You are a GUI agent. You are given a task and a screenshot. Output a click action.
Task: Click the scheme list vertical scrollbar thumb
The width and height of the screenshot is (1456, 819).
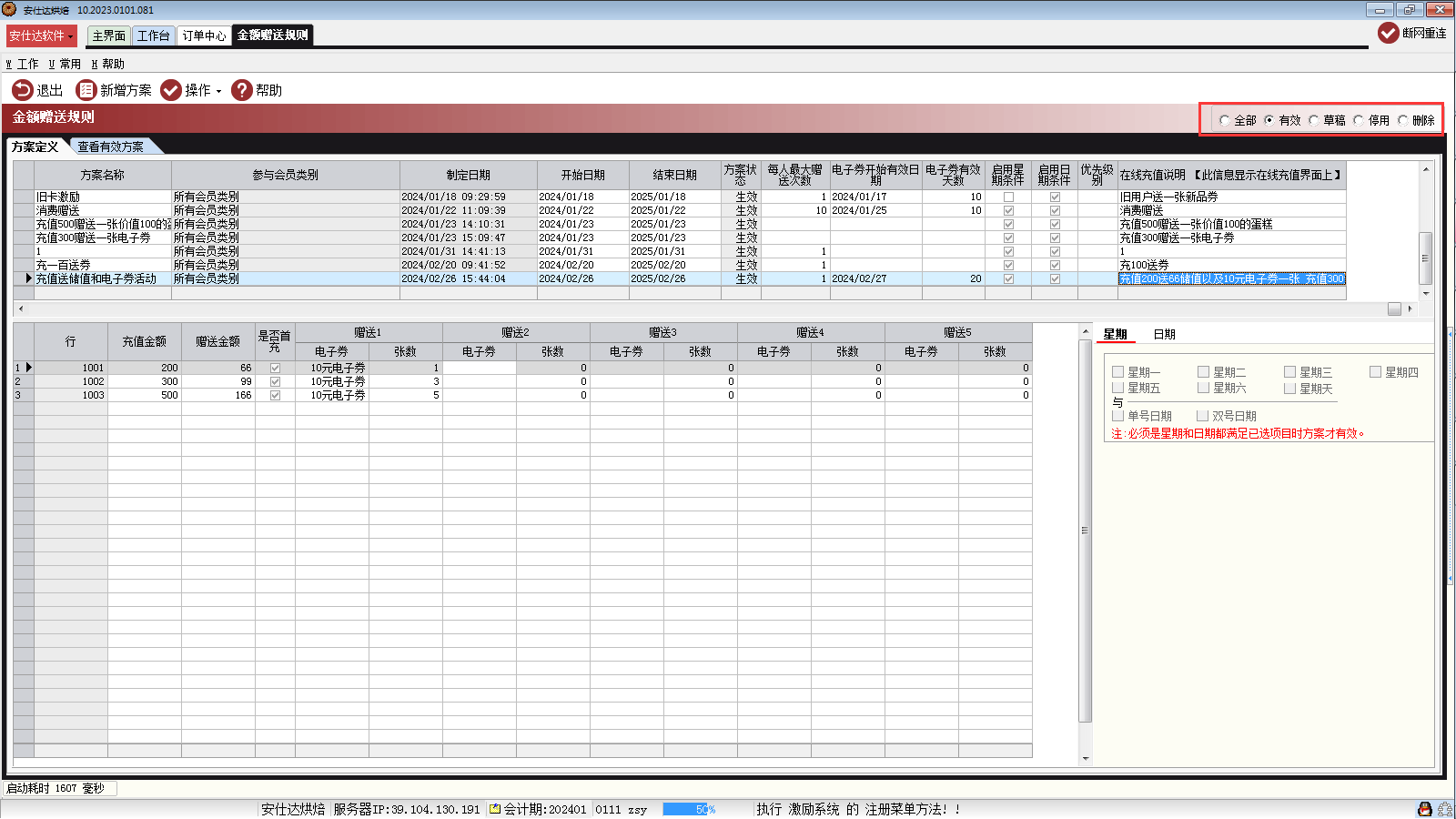click(1426, 258)
